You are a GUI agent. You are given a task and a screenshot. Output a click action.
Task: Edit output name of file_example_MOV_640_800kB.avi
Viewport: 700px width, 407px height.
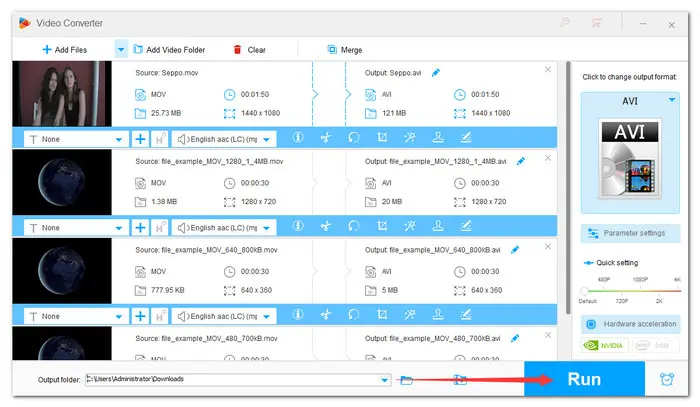pos(515,250)
